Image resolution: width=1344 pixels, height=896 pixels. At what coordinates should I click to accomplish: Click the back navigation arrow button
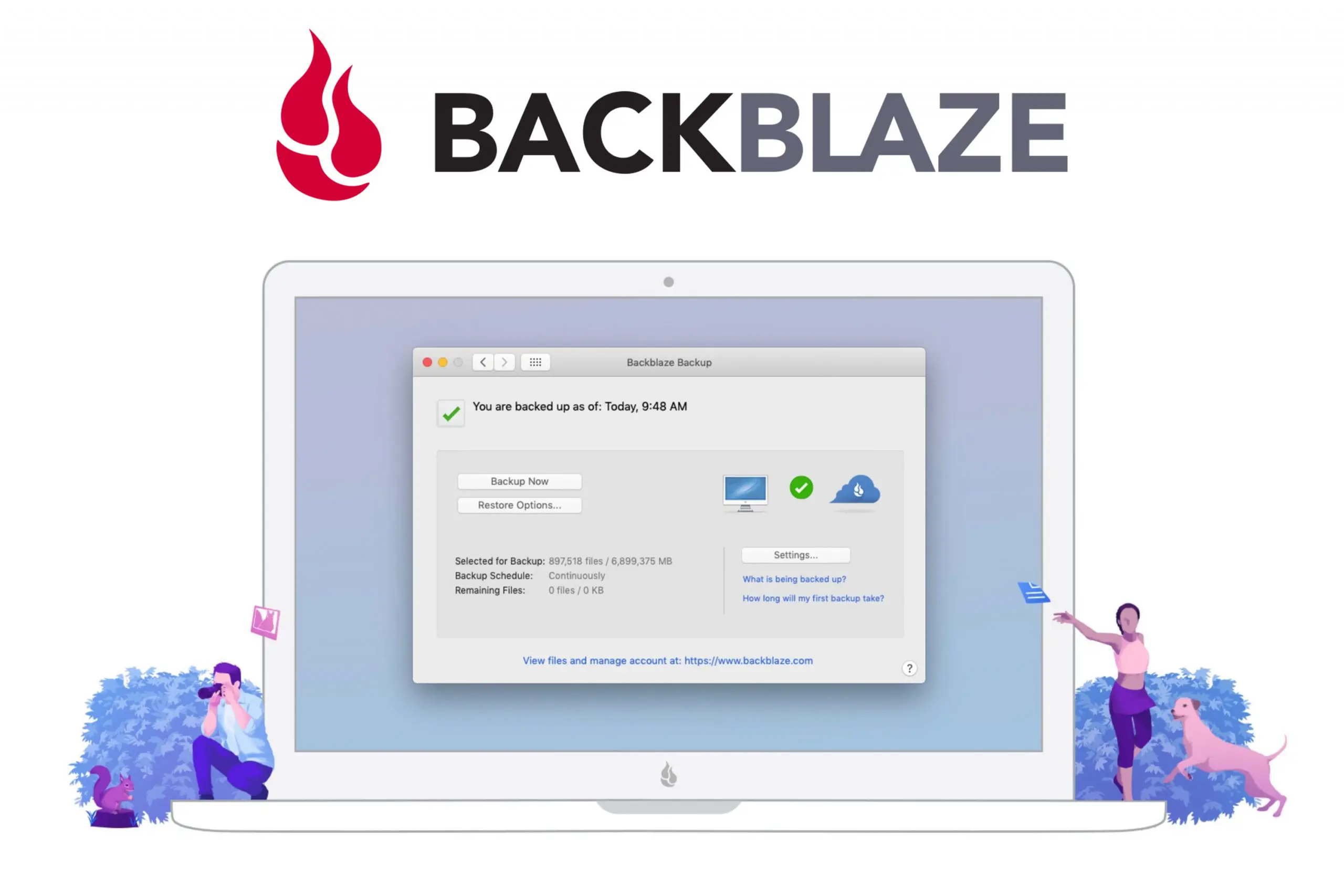483,362
